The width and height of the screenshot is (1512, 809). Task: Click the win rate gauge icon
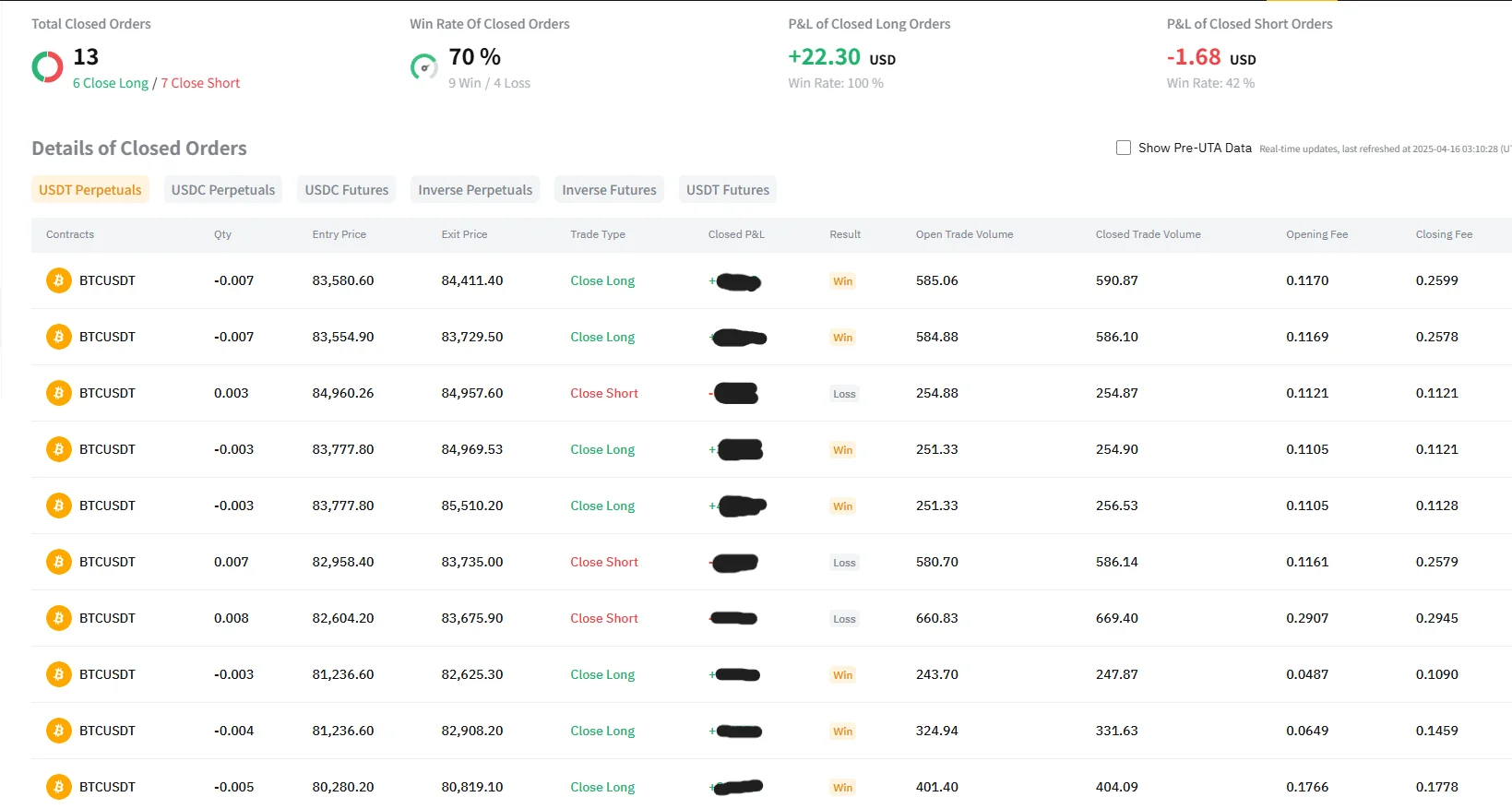tap(423, 66)
